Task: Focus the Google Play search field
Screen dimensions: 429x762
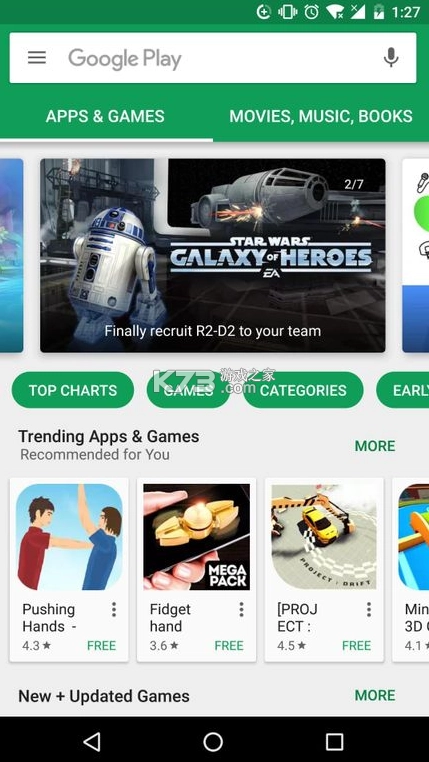Action: pos(213,58)
